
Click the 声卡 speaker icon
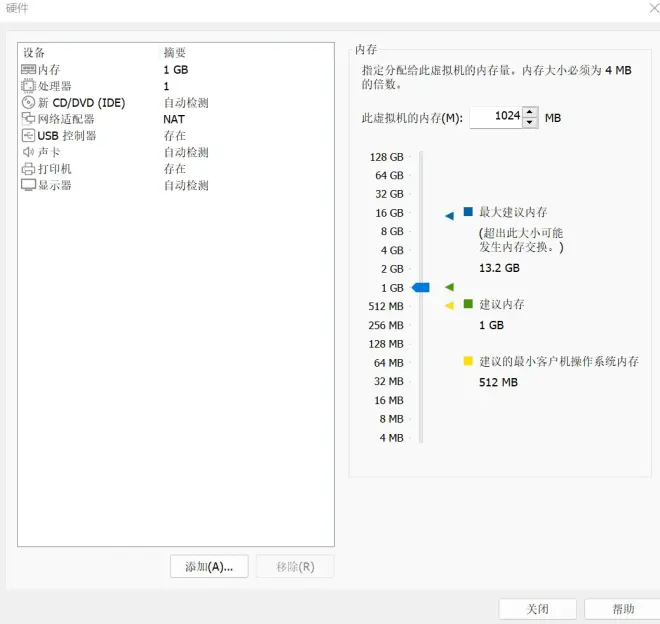(x=28, y=152)
